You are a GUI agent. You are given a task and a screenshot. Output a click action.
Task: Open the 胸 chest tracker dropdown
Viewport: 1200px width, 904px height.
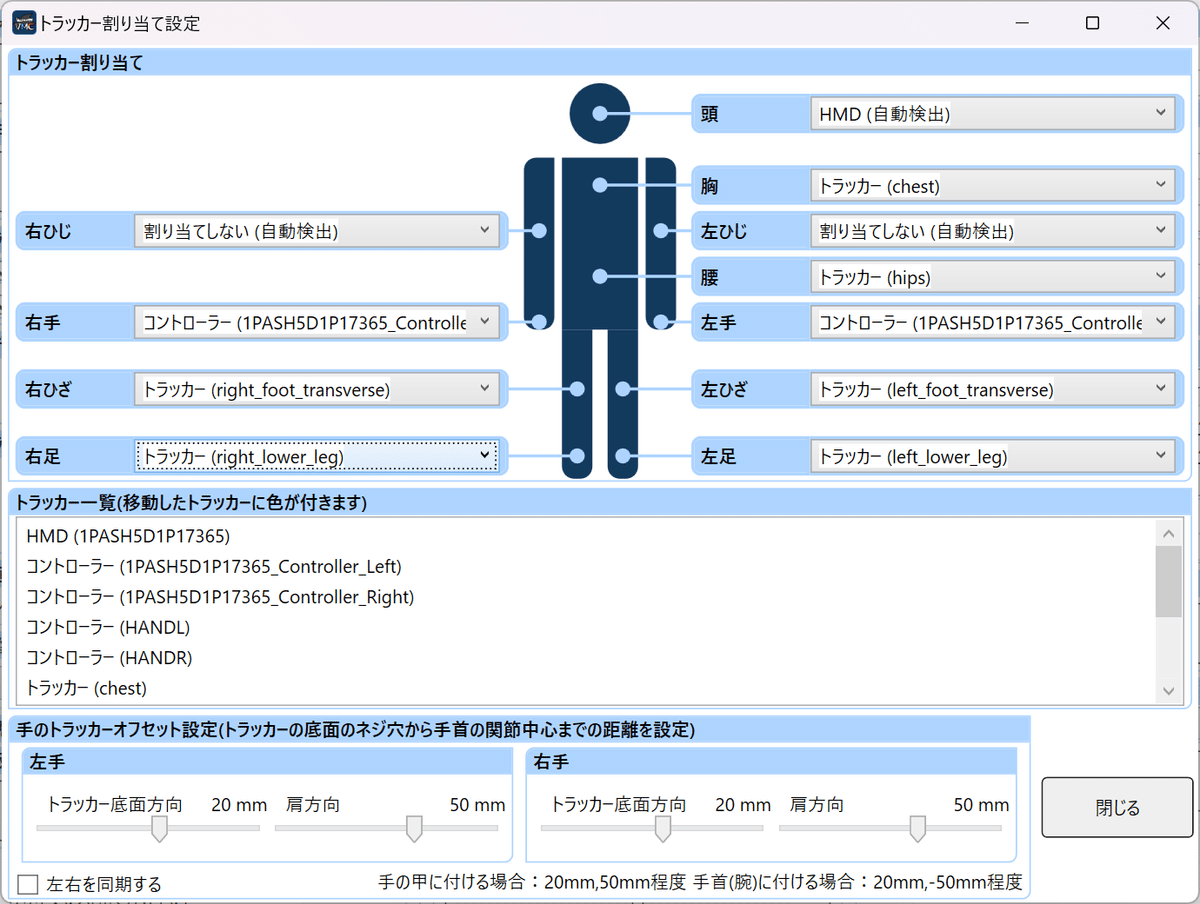tap(993, 185)
